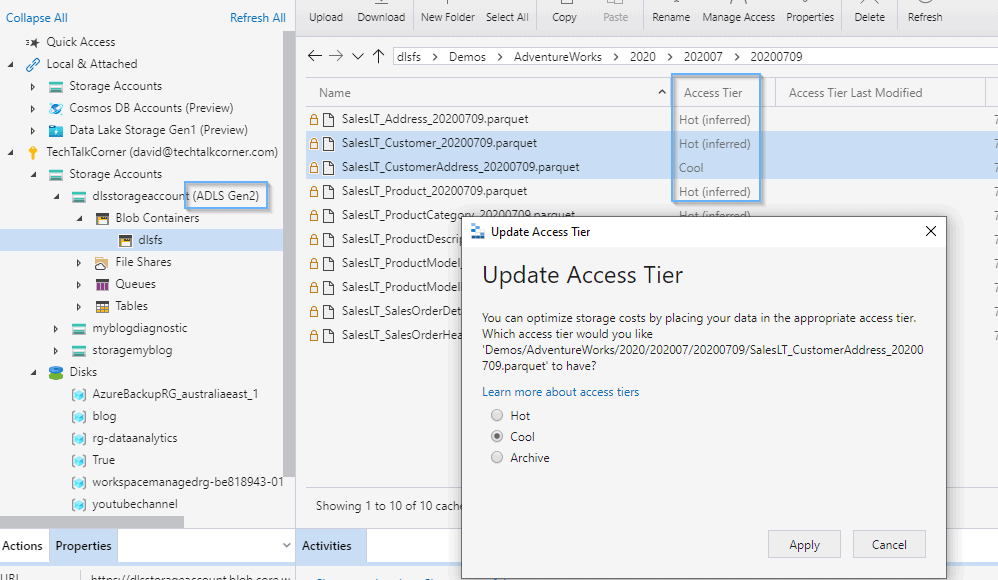Navigate up with the up arrow
998x580 pixels.
(x=379, y=56)
